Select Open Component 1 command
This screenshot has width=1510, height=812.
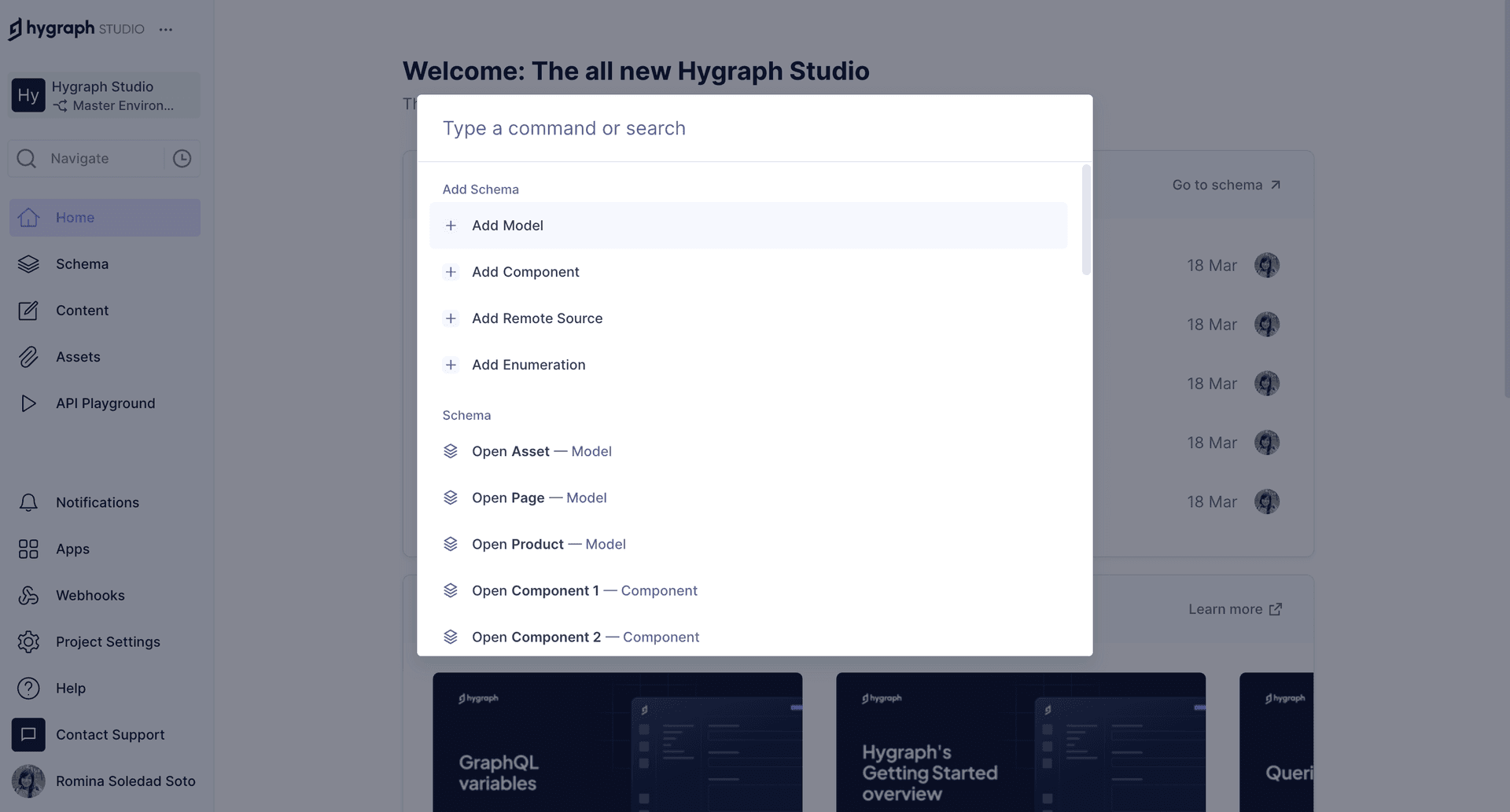(748, 590)
